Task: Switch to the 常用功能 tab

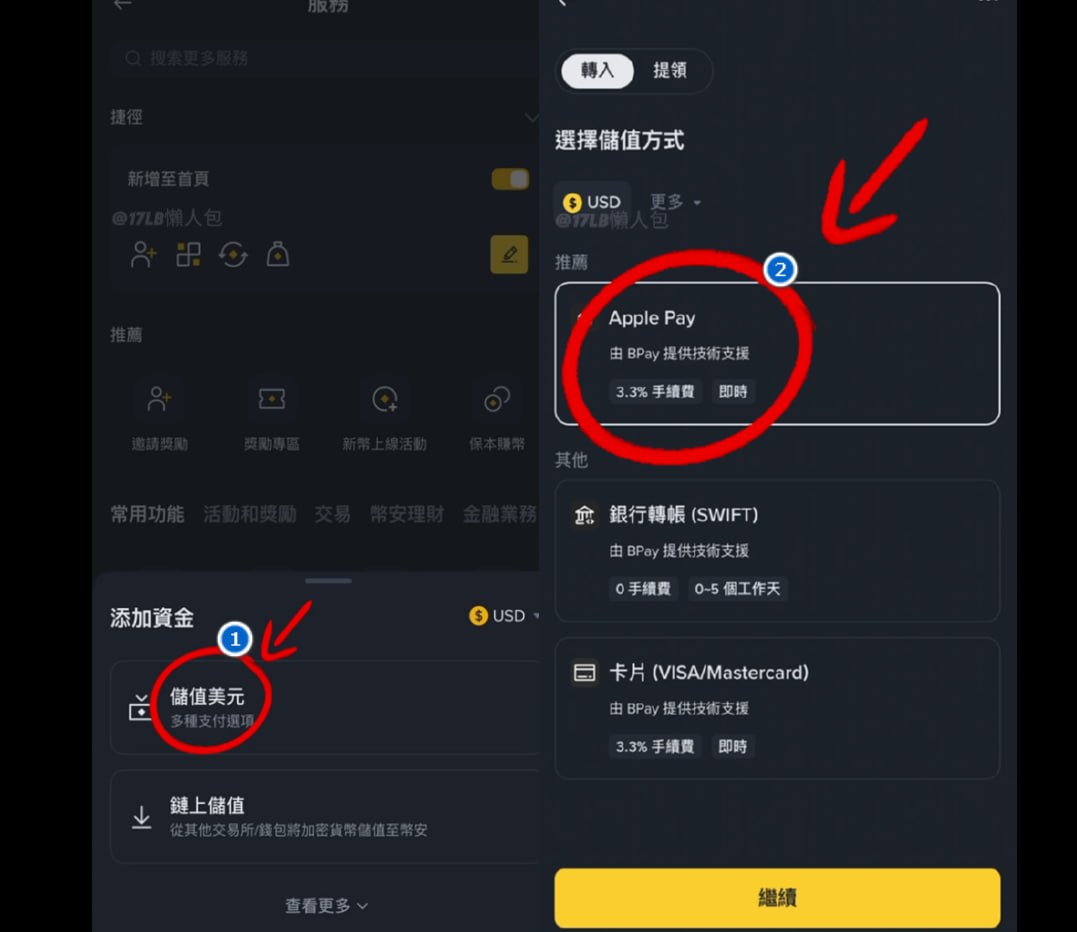Action: tap(147, 514)
